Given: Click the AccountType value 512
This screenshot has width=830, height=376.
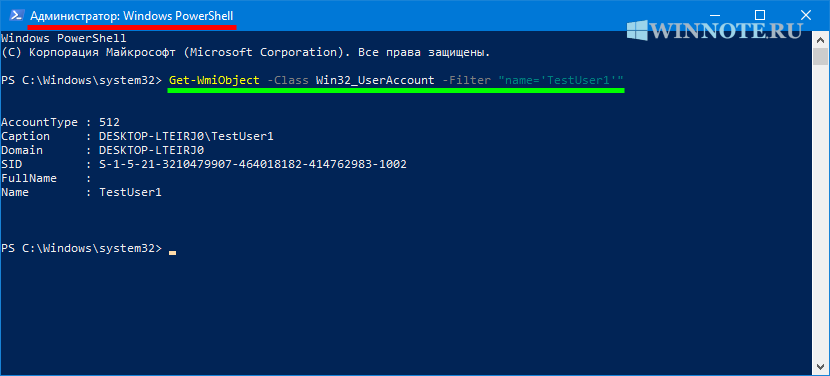Looking at the screenshot, I should tap(110, 122).
